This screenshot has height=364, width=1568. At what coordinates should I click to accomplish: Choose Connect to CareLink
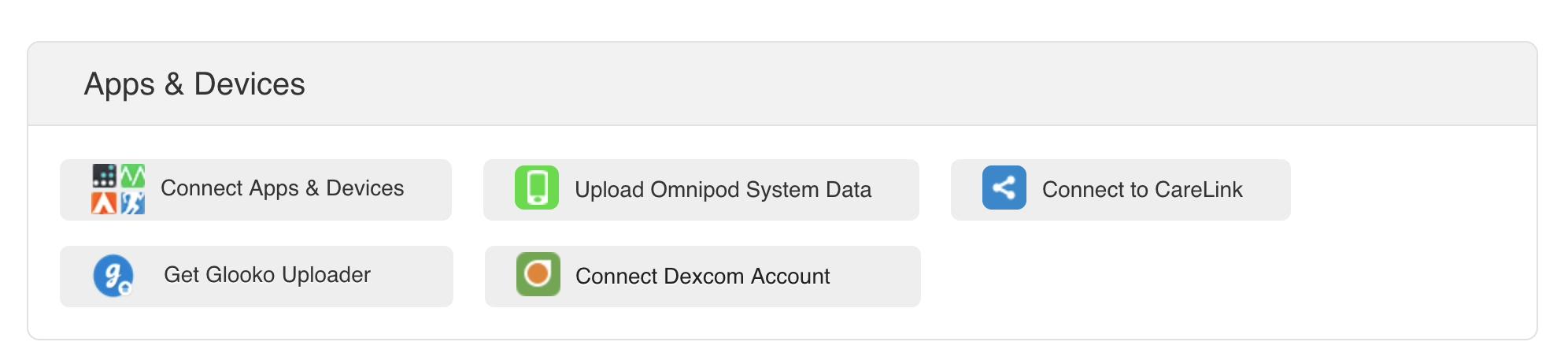(1120, 190)
